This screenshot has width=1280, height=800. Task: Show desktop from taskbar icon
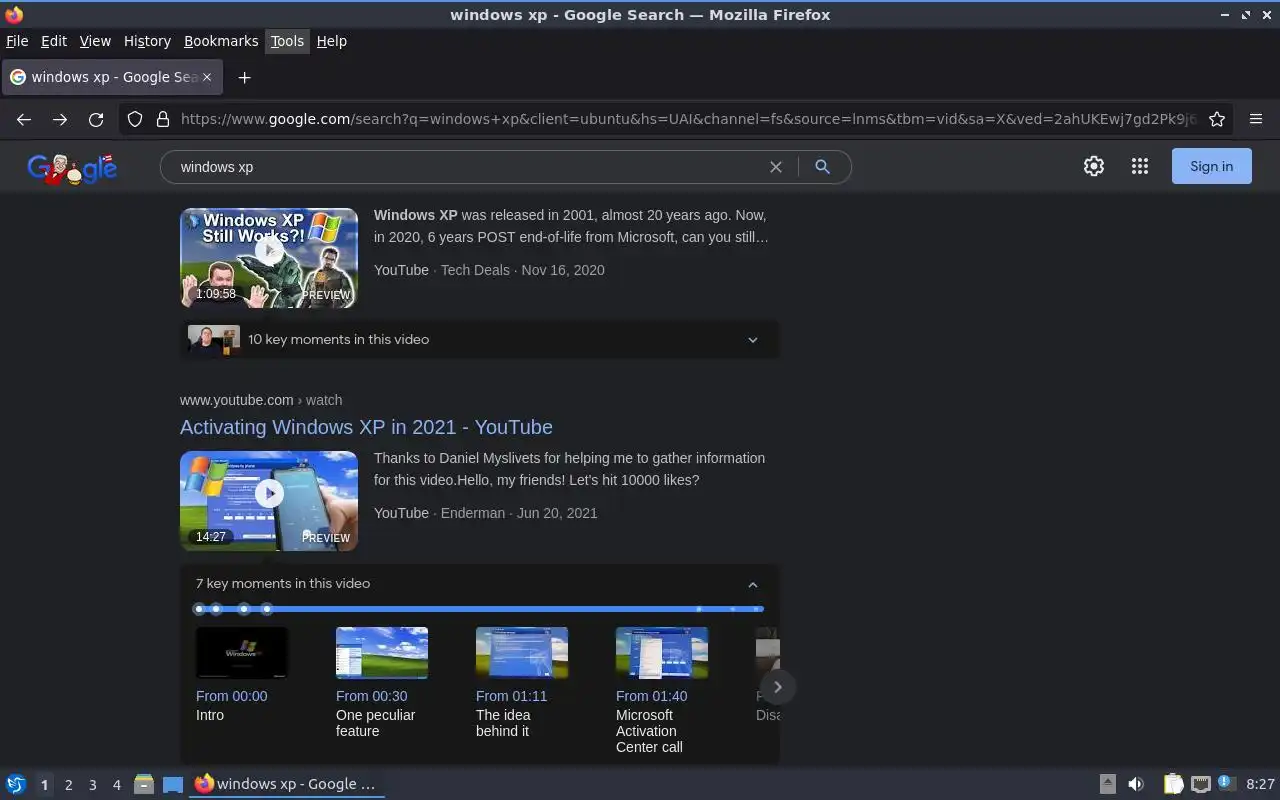(173, 784)
